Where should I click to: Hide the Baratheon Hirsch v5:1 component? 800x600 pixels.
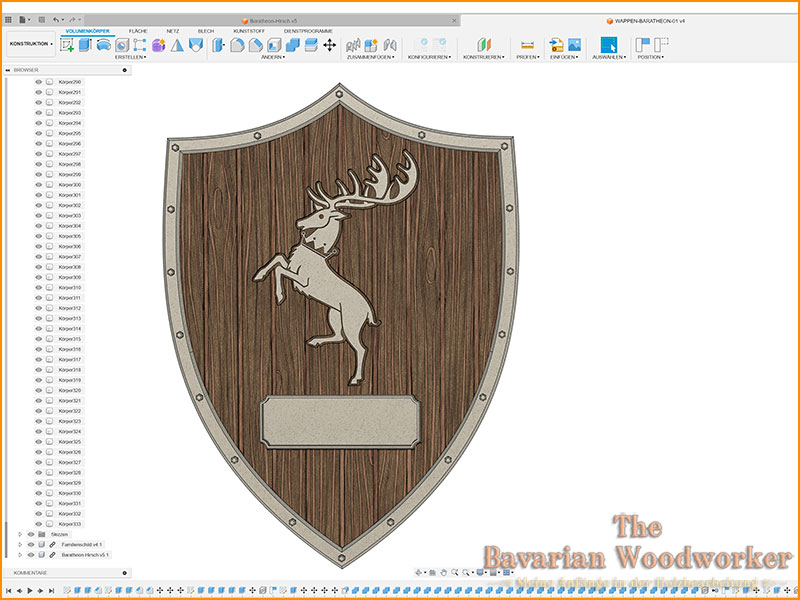pos(31,555)
